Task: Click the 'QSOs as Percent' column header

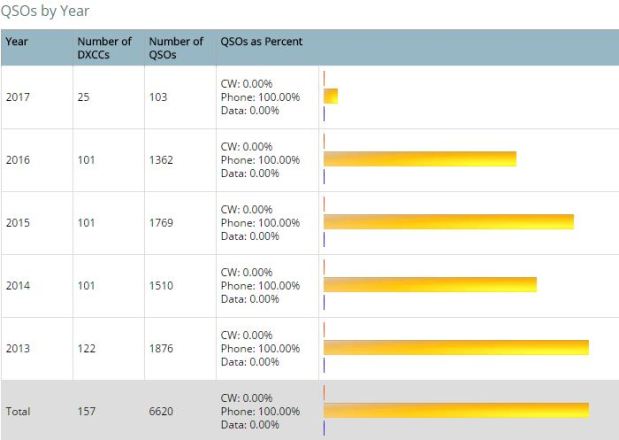Action: point(261,42)
